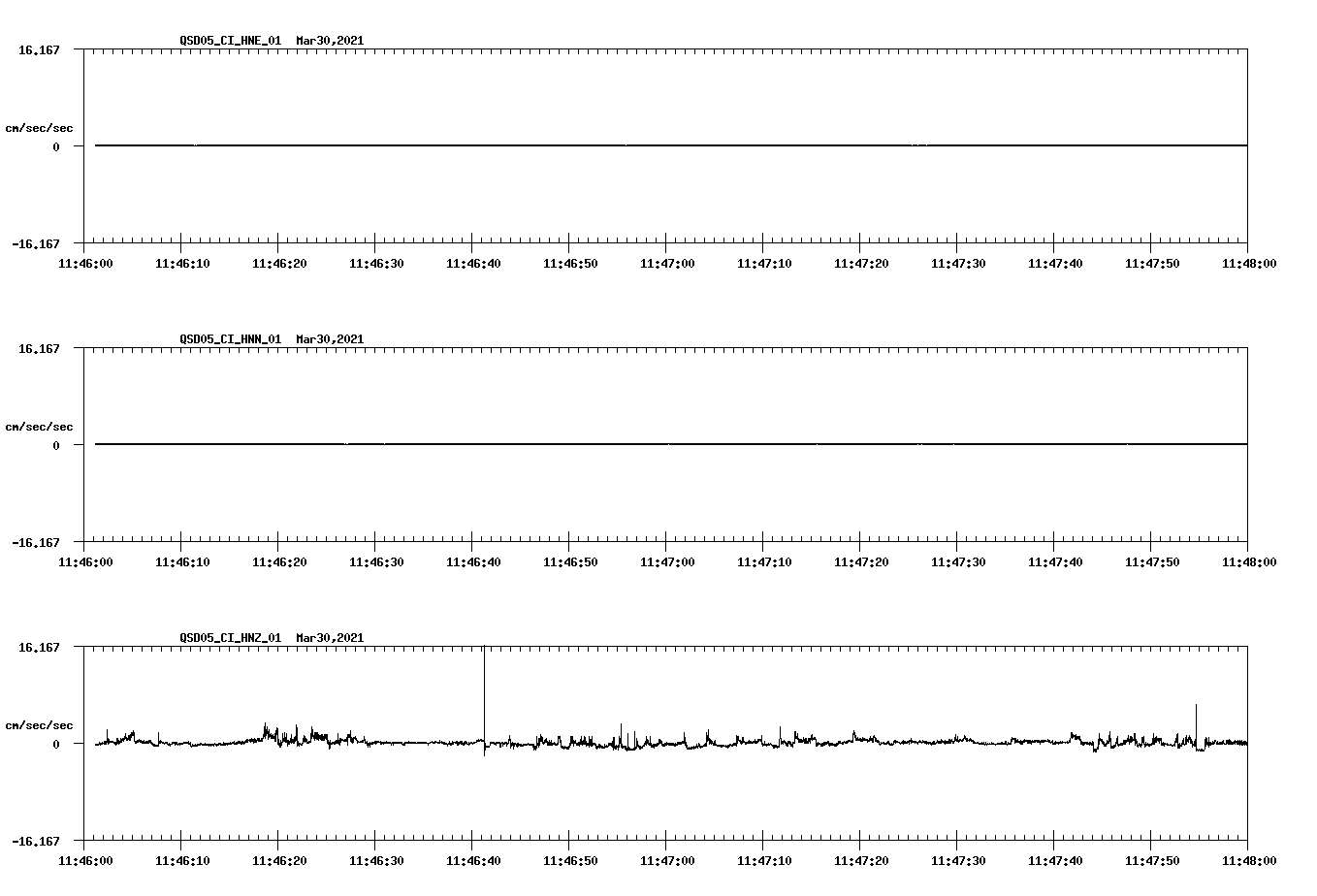Viewport: 1317px width, 896px height.
Task: Click the cm/sec/sec unit label on top plot
Action: 41,127
